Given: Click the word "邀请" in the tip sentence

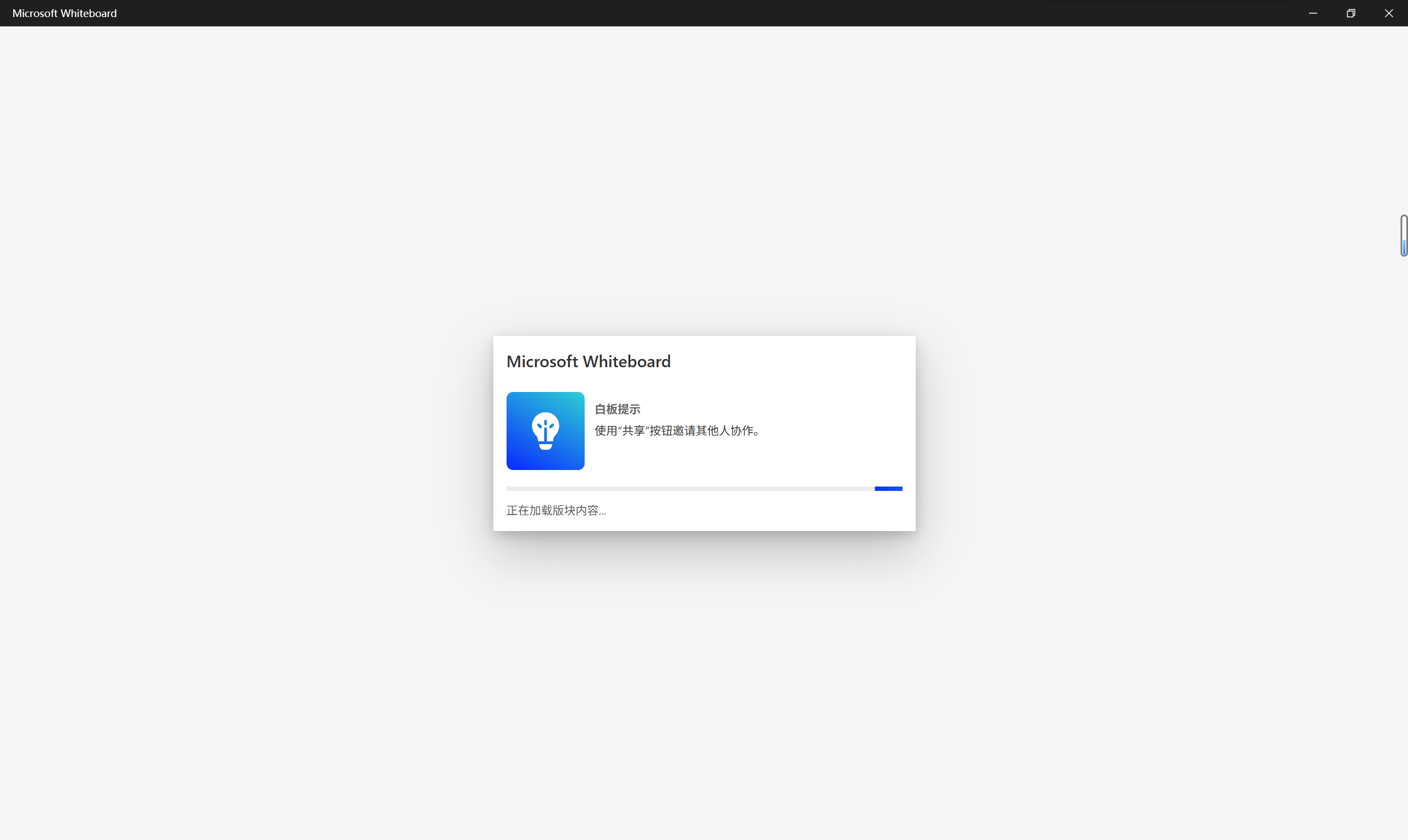Looking at the screenshot, I should pos(684,430).
